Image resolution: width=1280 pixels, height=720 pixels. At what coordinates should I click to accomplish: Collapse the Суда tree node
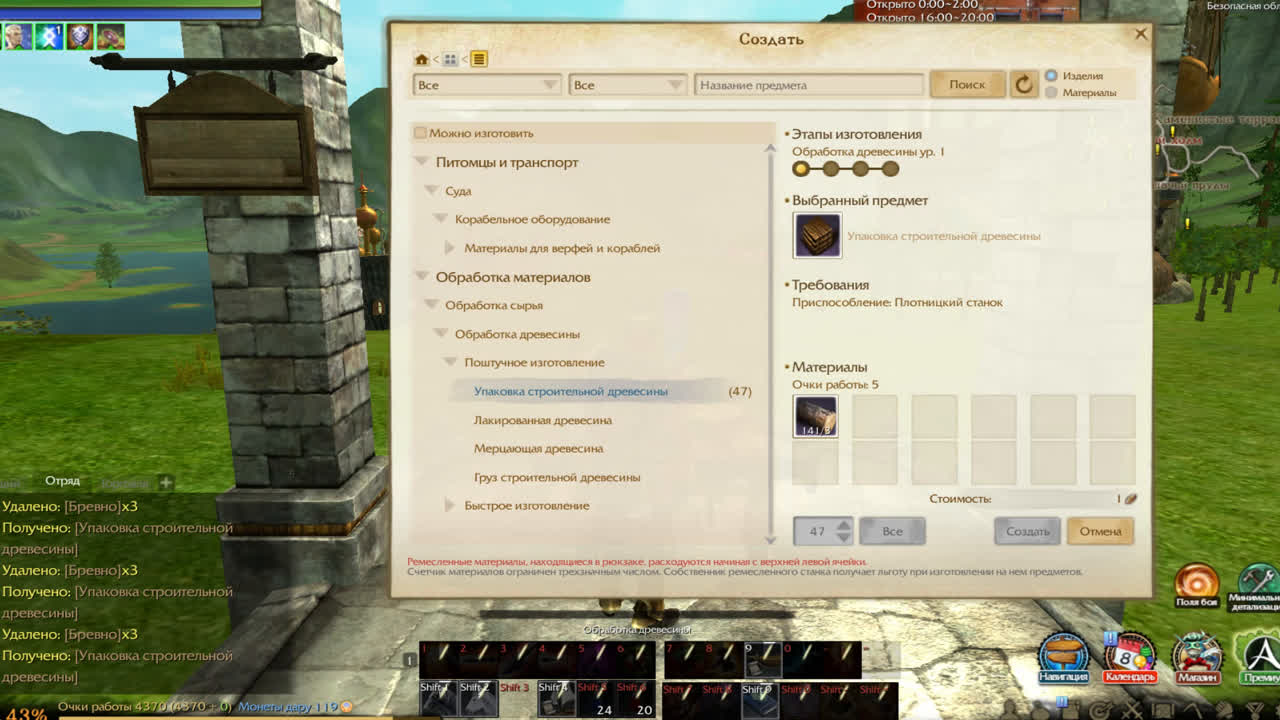click(431, 191)
